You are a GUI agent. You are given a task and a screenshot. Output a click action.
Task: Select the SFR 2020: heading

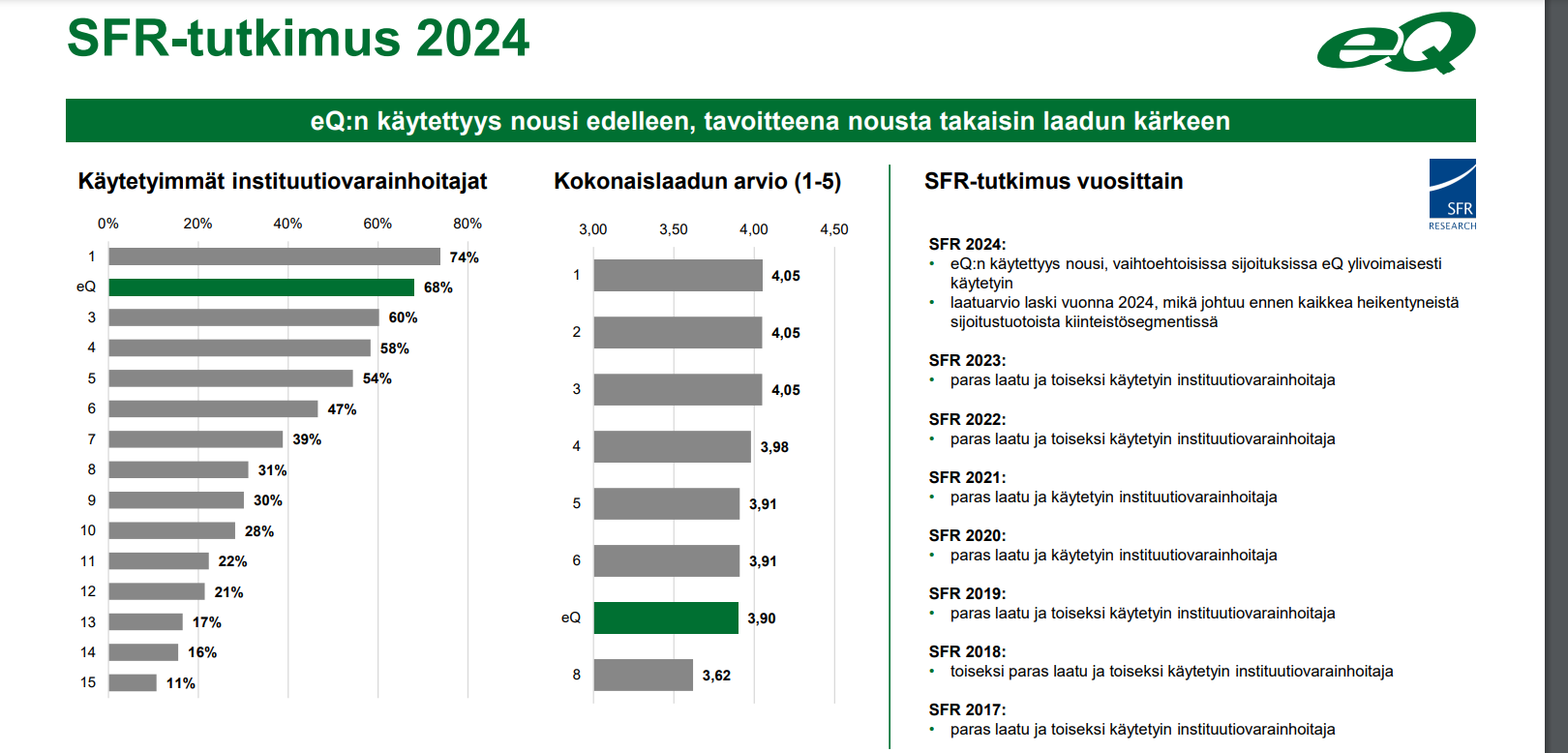967,535
